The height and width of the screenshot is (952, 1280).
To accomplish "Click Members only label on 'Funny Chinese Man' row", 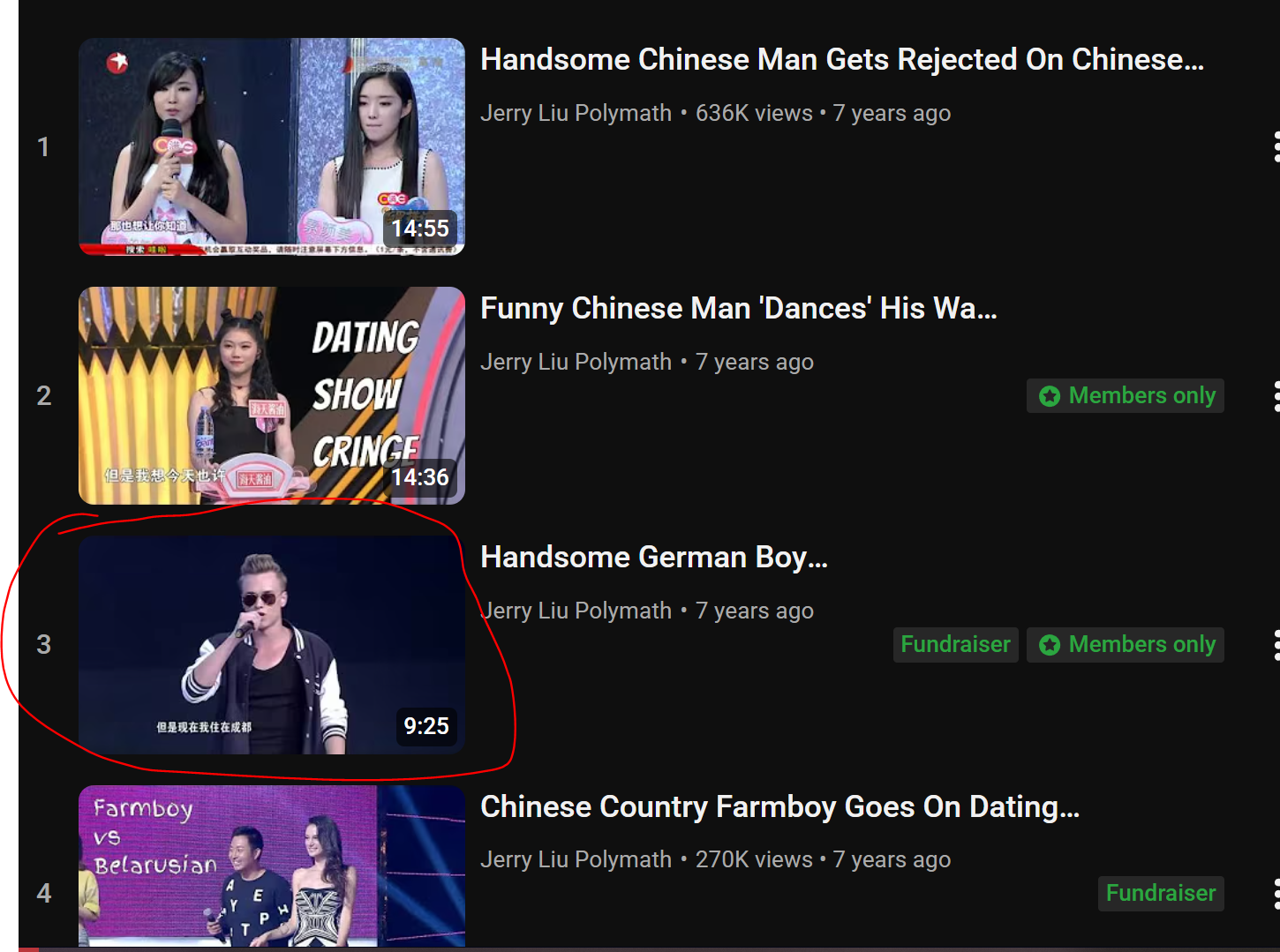I will pos(1142,395).
